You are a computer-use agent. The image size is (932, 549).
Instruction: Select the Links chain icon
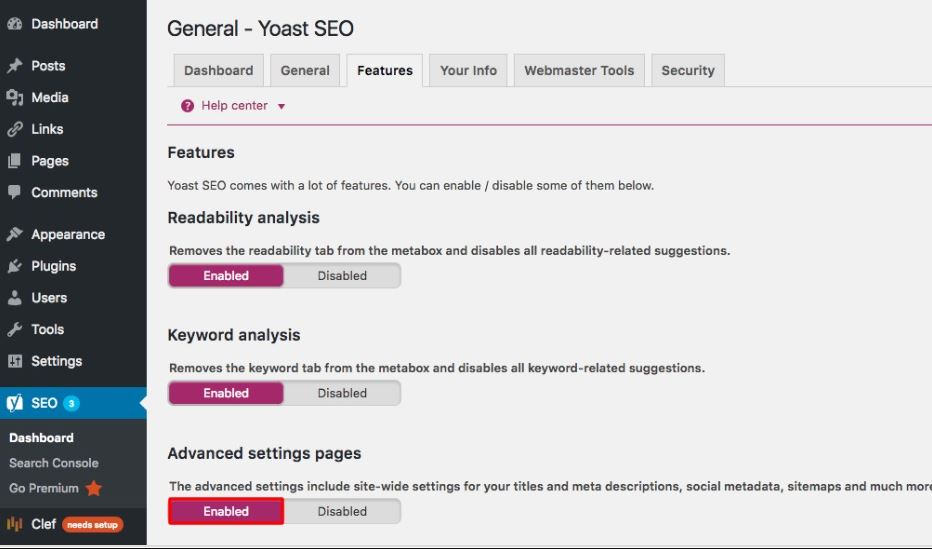tap(14, 129)
